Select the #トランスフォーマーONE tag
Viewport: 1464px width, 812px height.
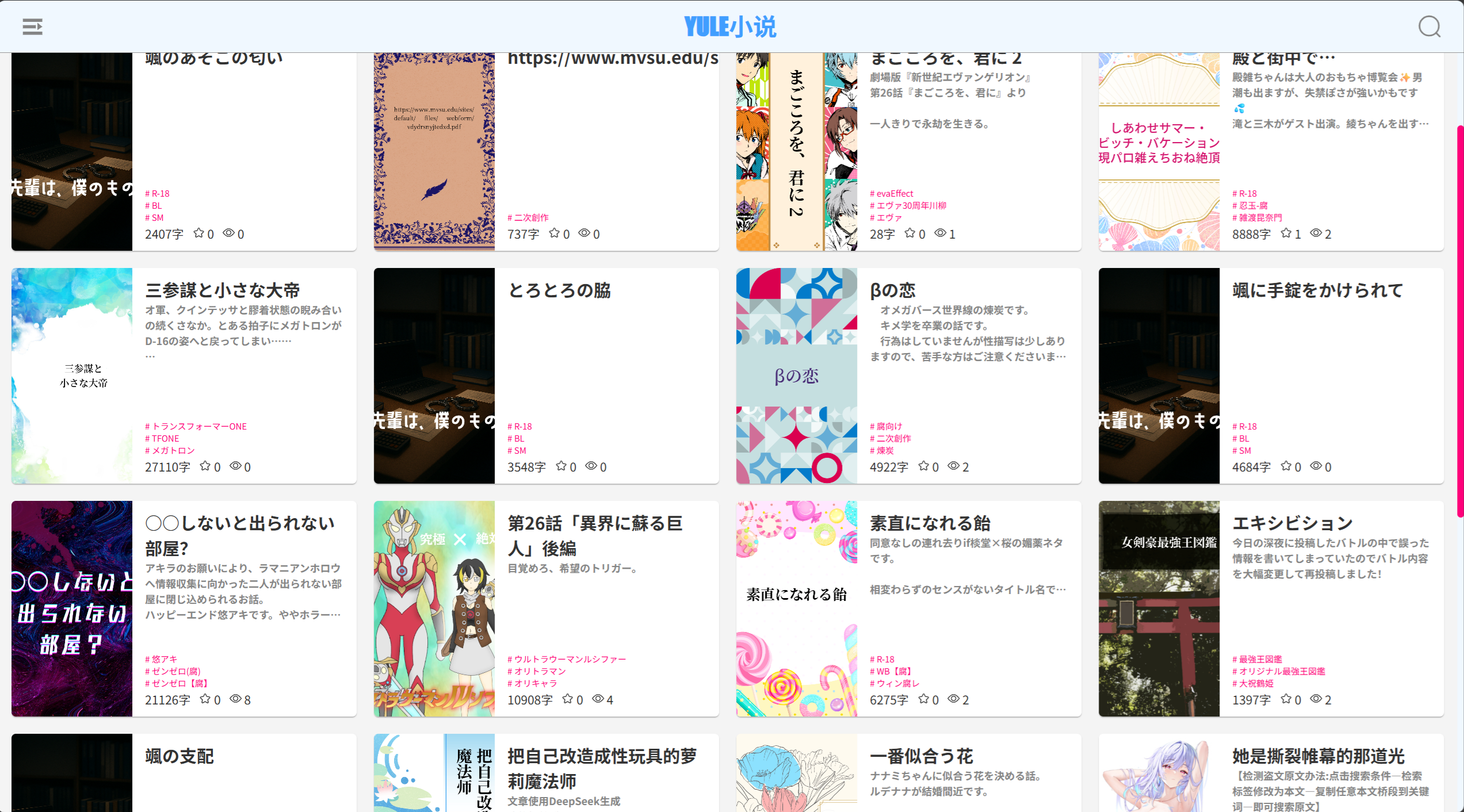pyautogui.click(x=196, y=426)
